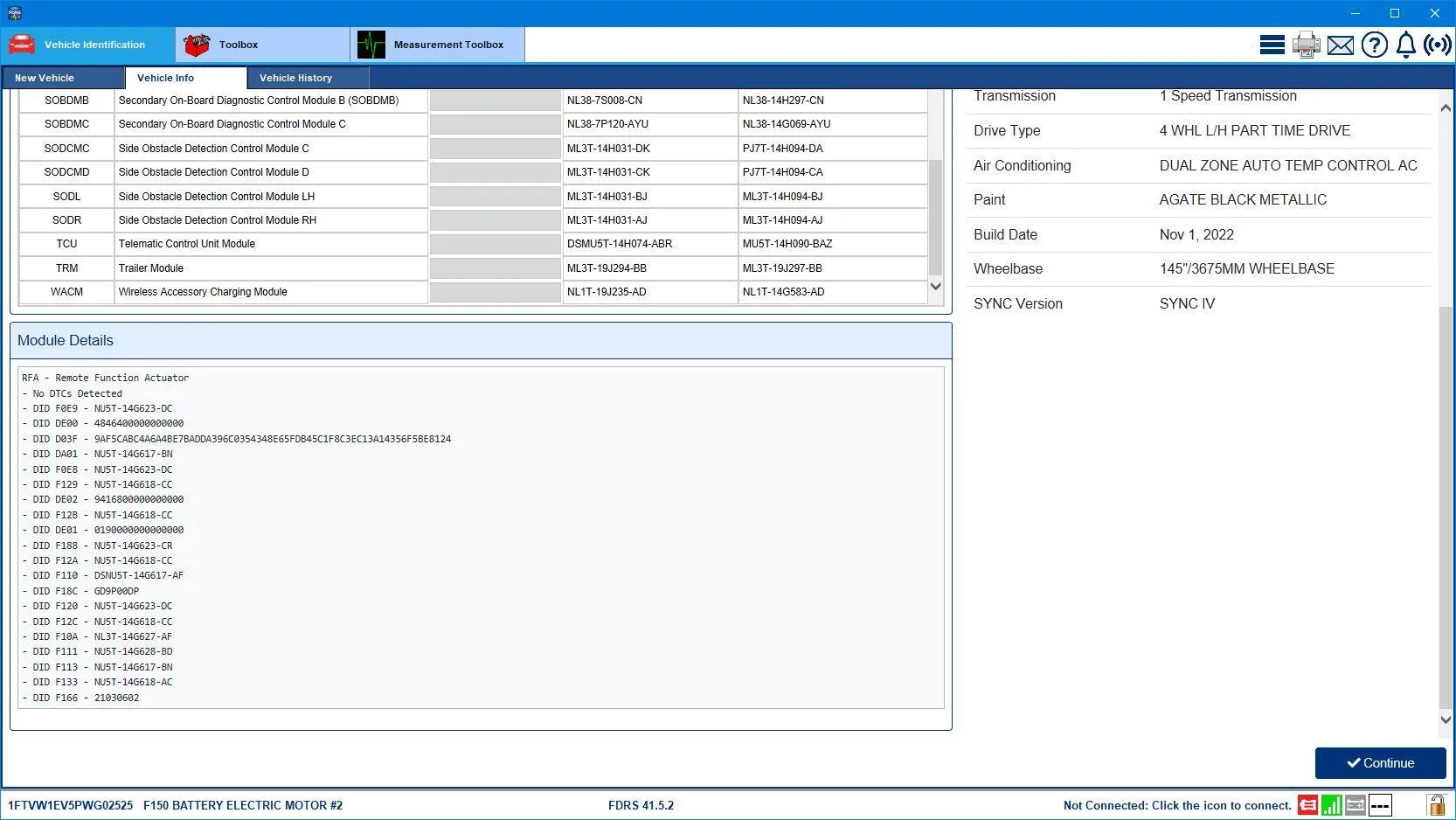Click the wireless broadcast icon
The image size is (1456, 820).
[x=1437, y=45]
